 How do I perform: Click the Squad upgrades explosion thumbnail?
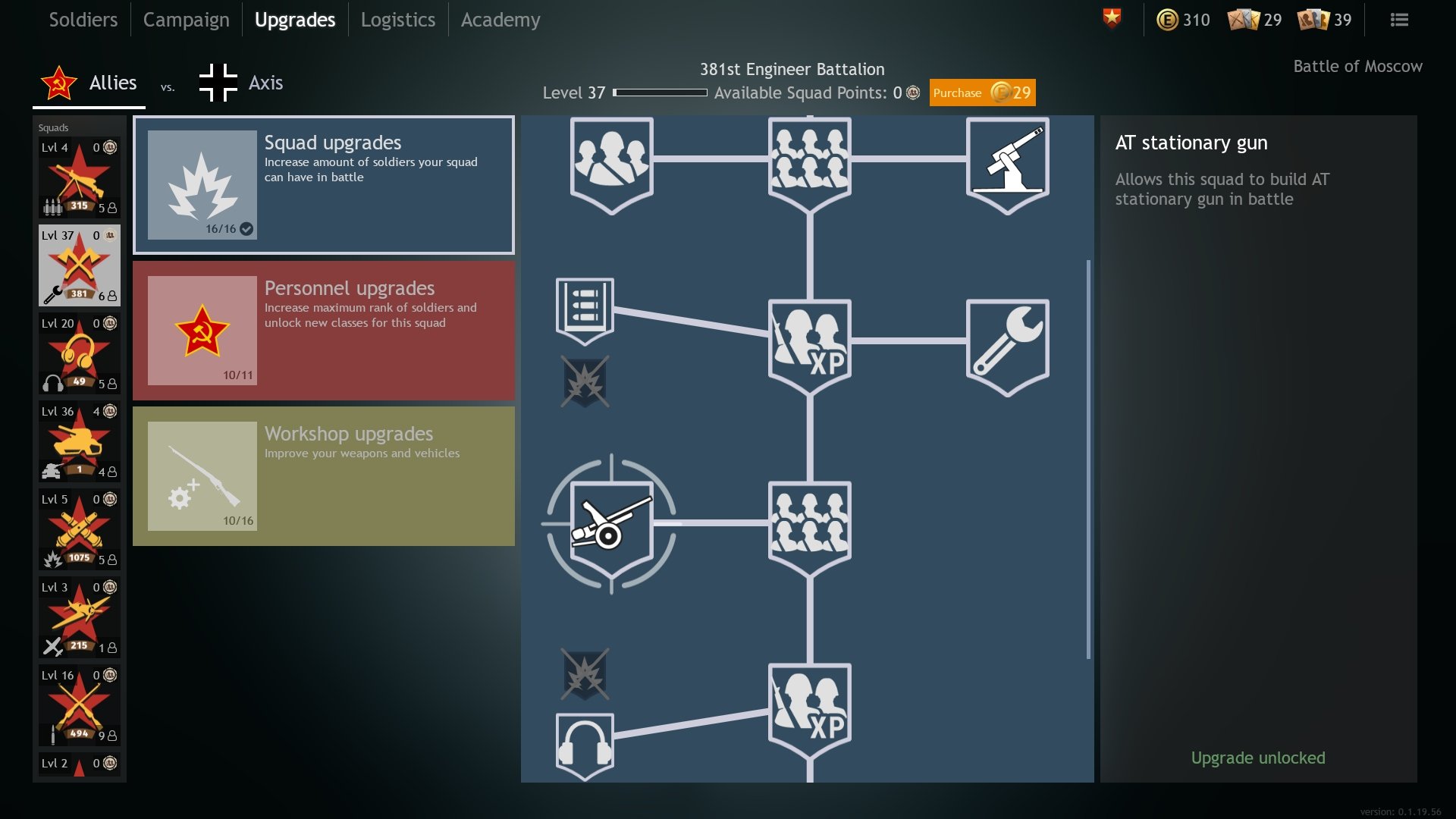202,185
